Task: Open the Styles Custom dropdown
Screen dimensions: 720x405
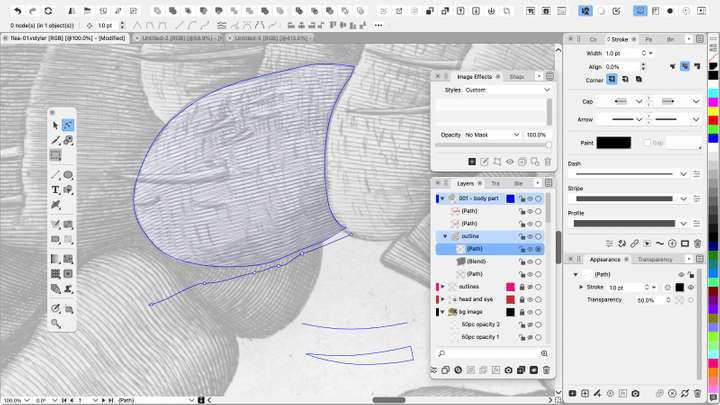Action: [x=507, y=90]
